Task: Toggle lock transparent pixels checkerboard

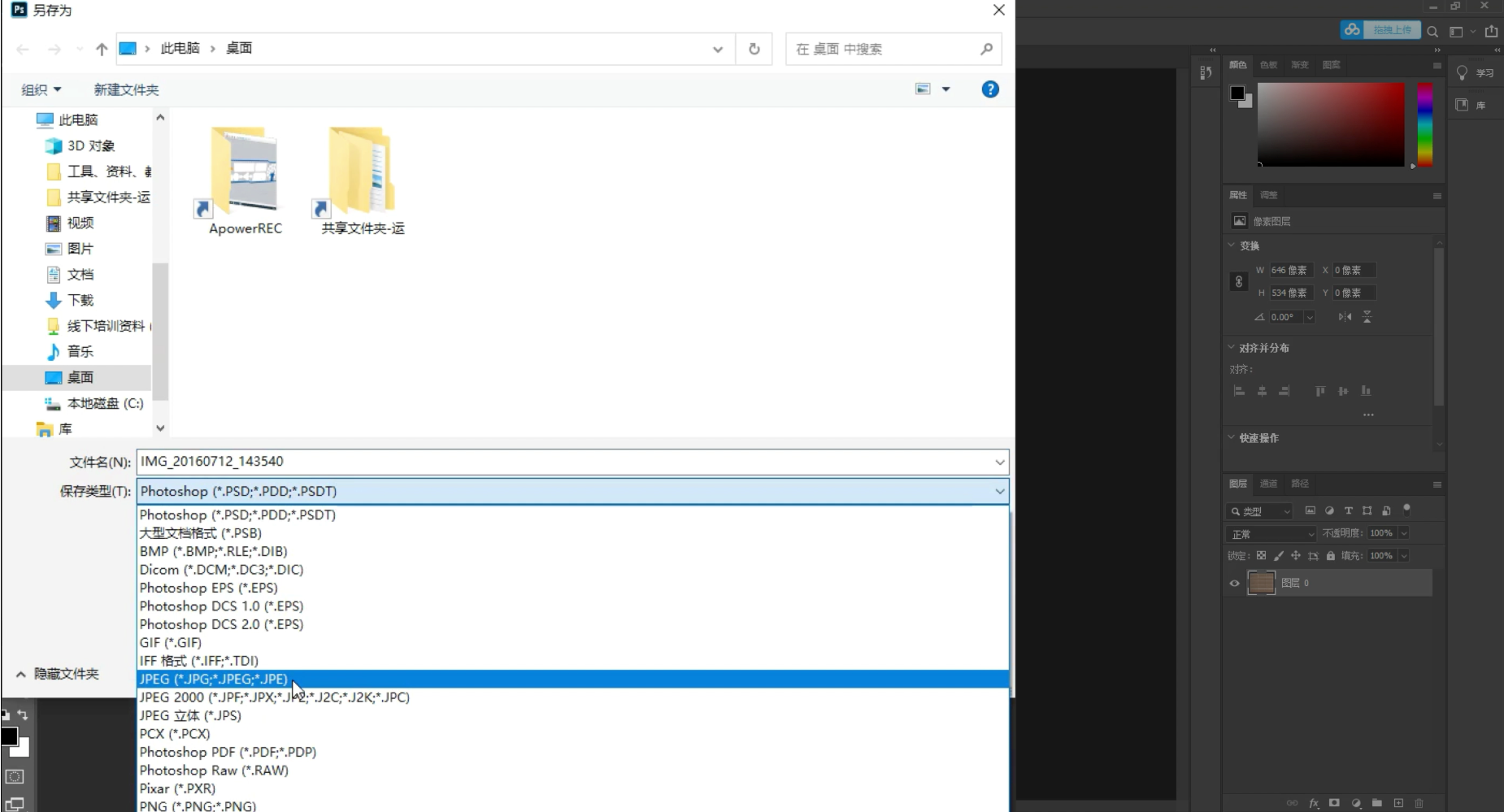Action: (x=1261, y=556)
